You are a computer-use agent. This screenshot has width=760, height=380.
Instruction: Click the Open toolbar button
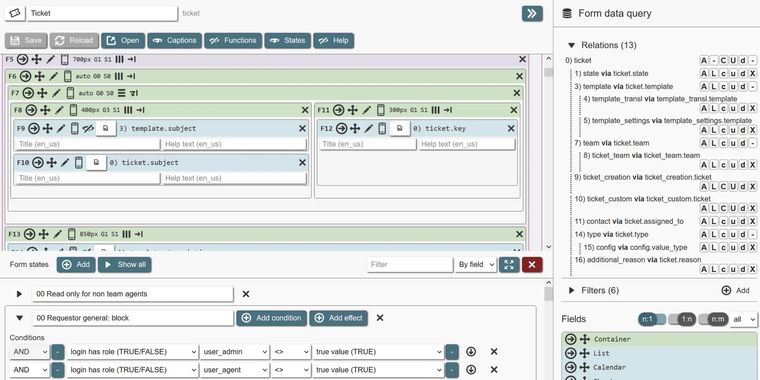pyautogui.click(x=123, y=41)
